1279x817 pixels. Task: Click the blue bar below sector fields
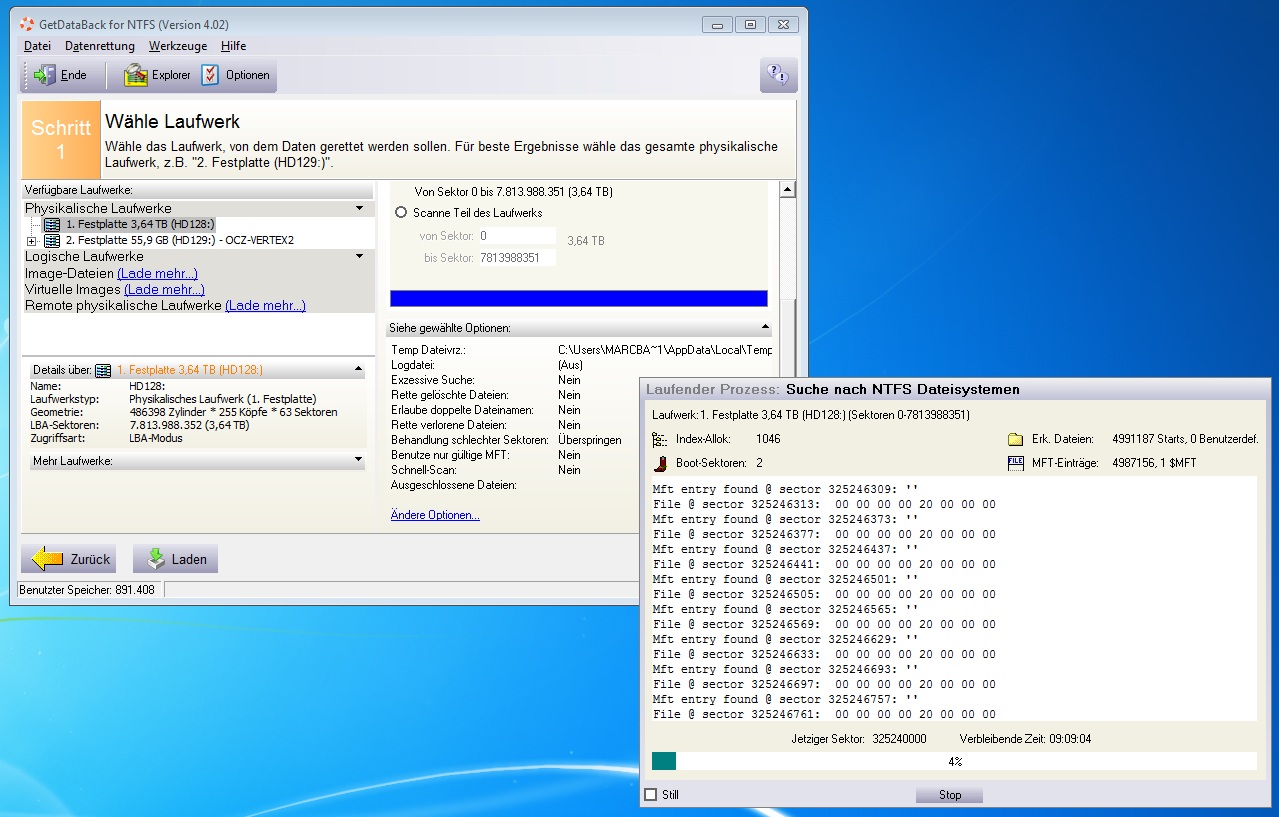578,298
